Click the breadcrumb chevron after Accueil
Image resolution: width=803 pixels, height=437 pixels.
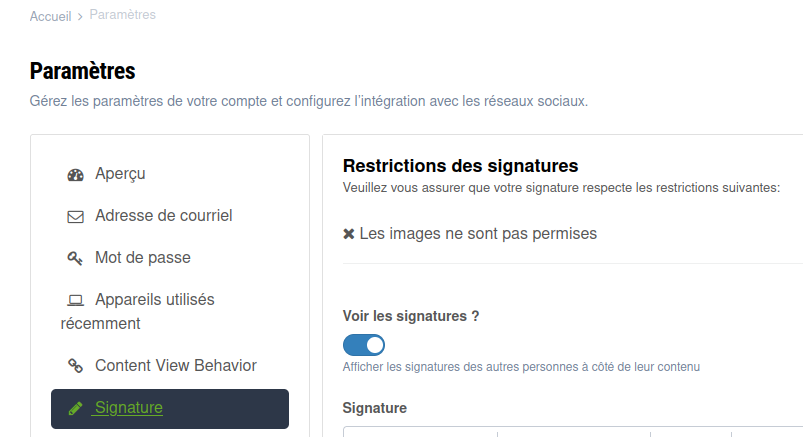pyautogui.click(x=80, y=17)
